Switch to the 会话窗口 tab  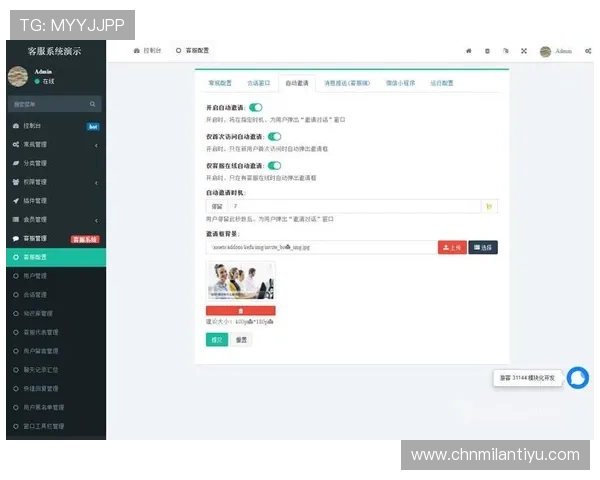[259, 83]
